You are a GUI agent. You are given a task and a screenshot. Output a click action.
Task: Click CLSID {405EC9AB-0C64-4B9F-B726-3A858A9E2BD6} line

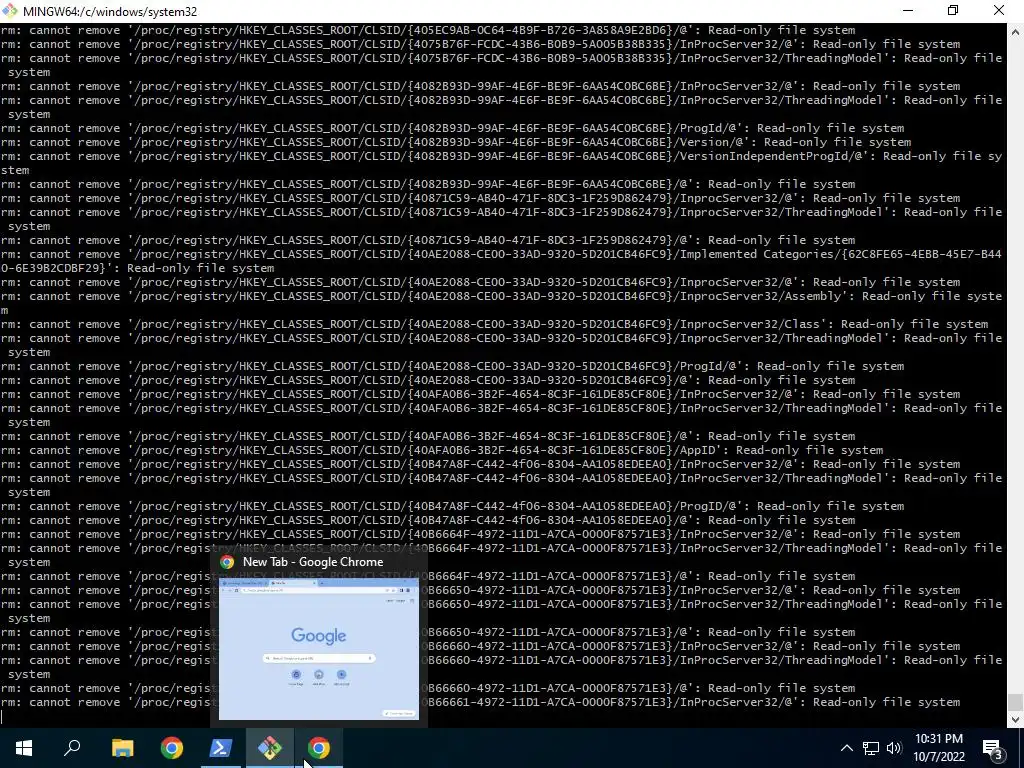(x=428, y=30)
